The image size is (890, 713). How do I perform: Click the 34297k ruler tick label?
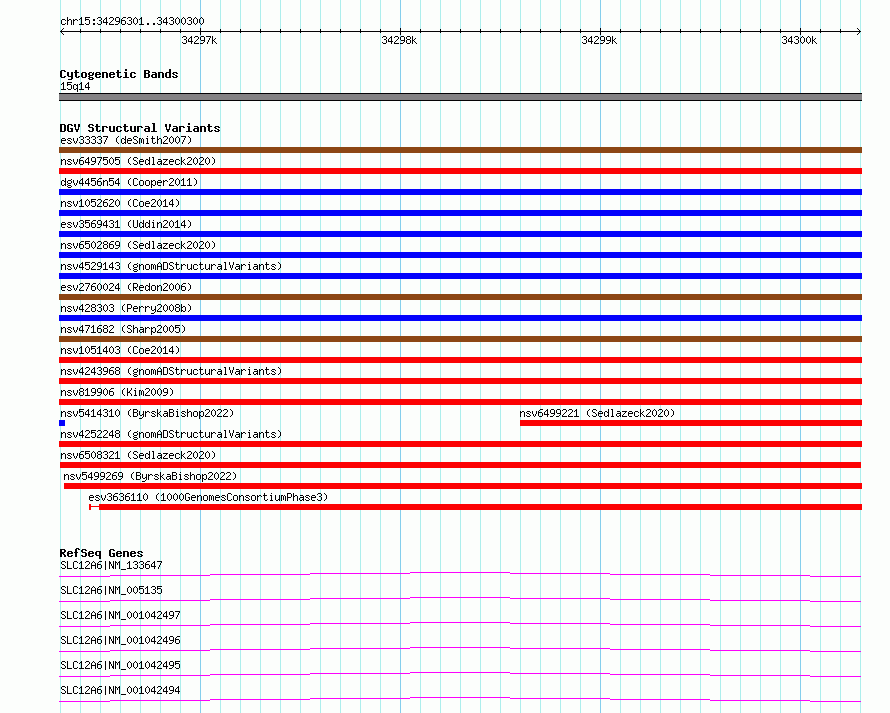coord(199,40)
